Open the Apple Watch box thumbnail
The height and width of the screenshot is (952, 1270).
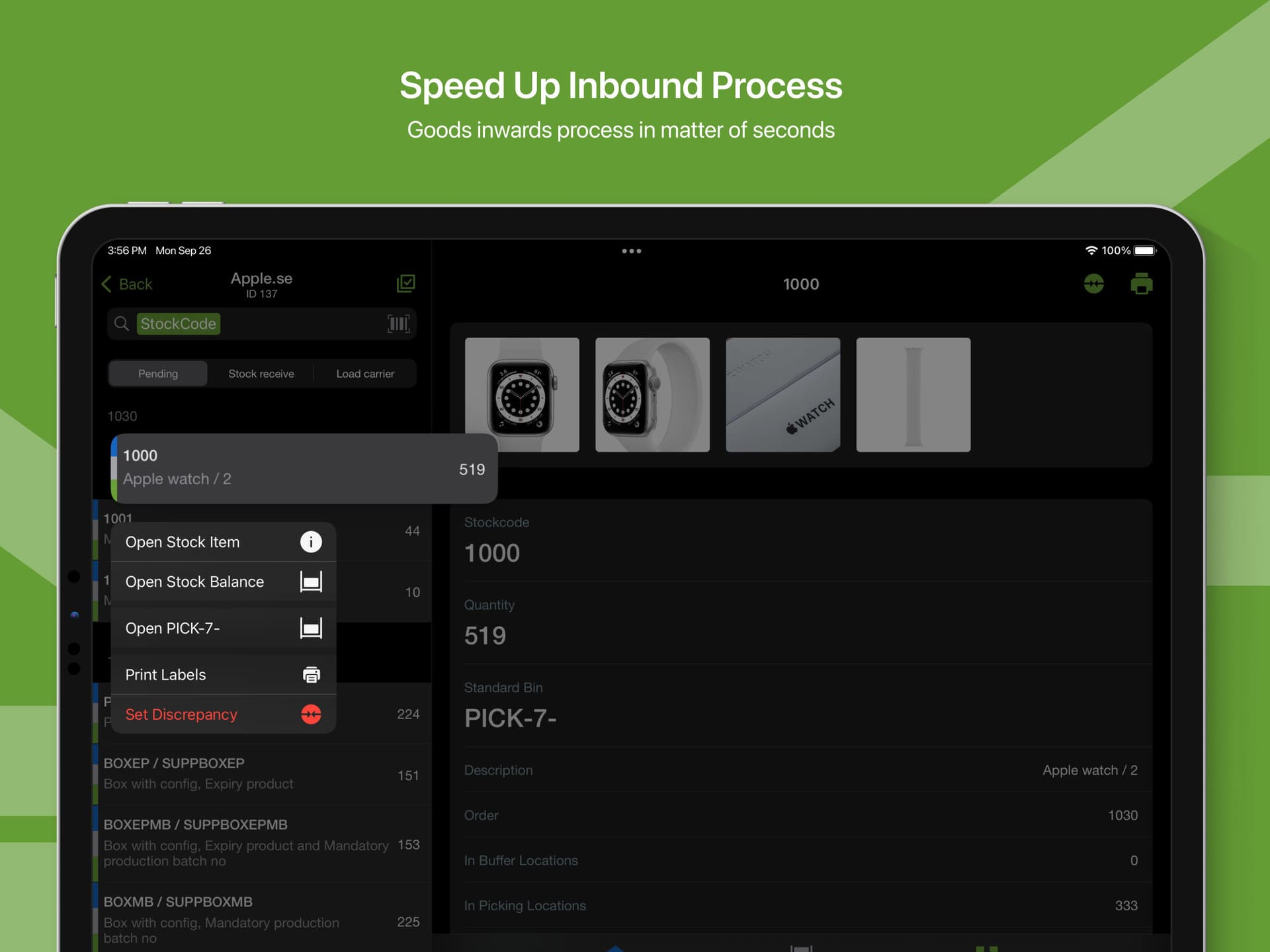coord(783,395)
